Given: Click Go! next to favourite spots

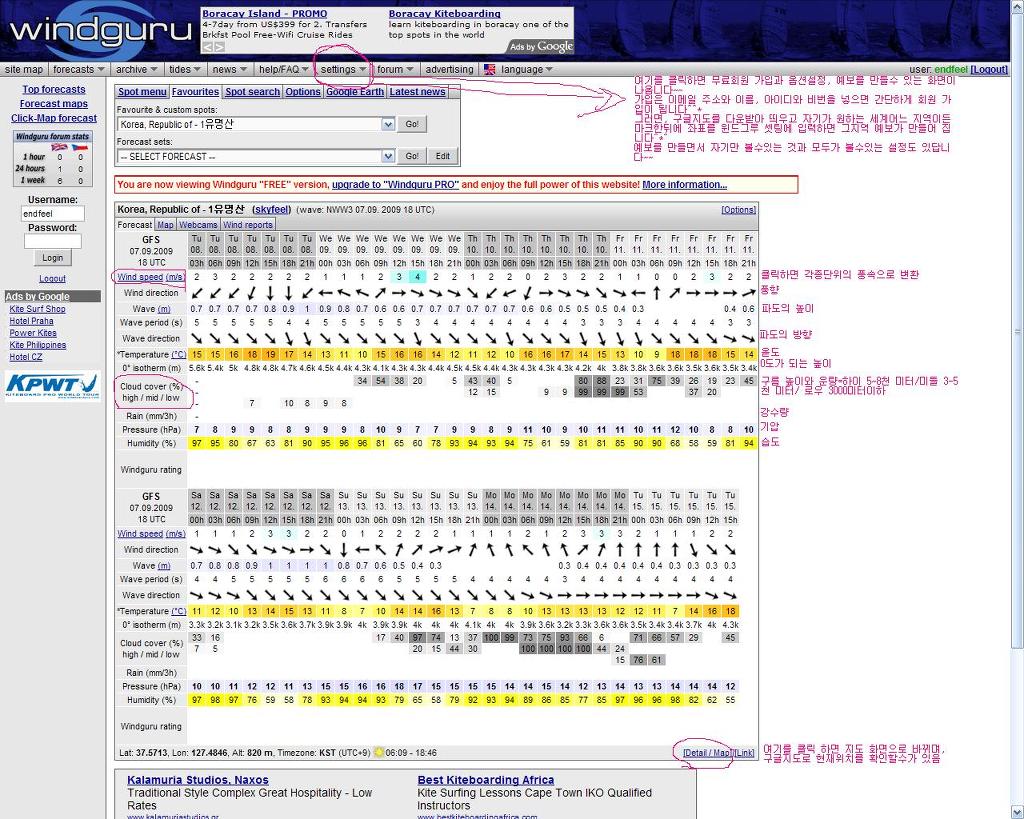Looking at the screenshot, I should pyautogui.click(x=412, y=124).
